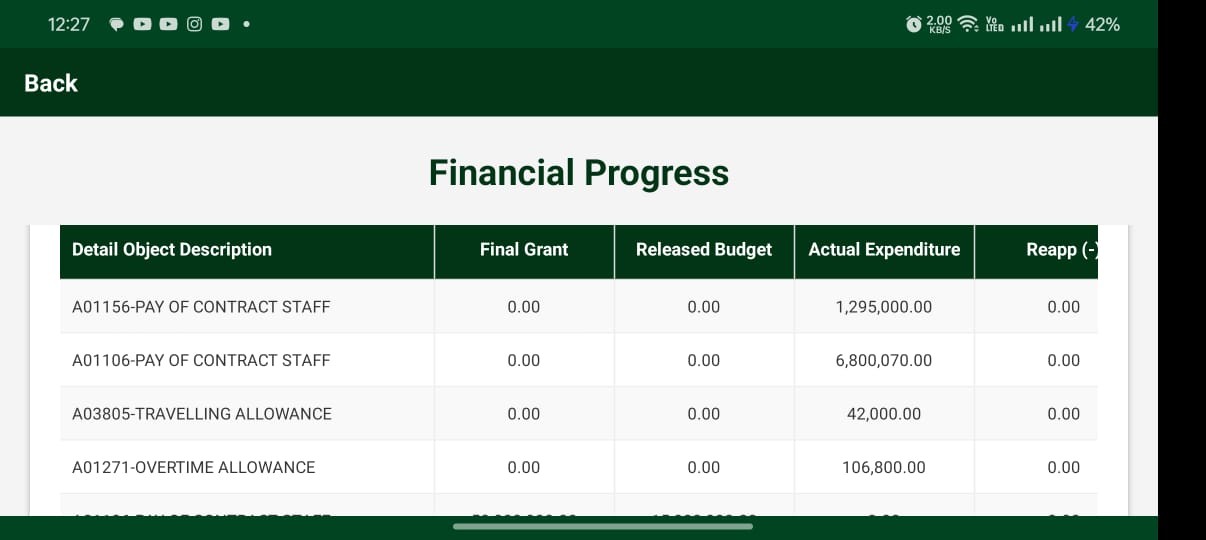
Task: Open the A01271-OVERTIME ALLOWANCE row
Action: click(x=579, y=467)
